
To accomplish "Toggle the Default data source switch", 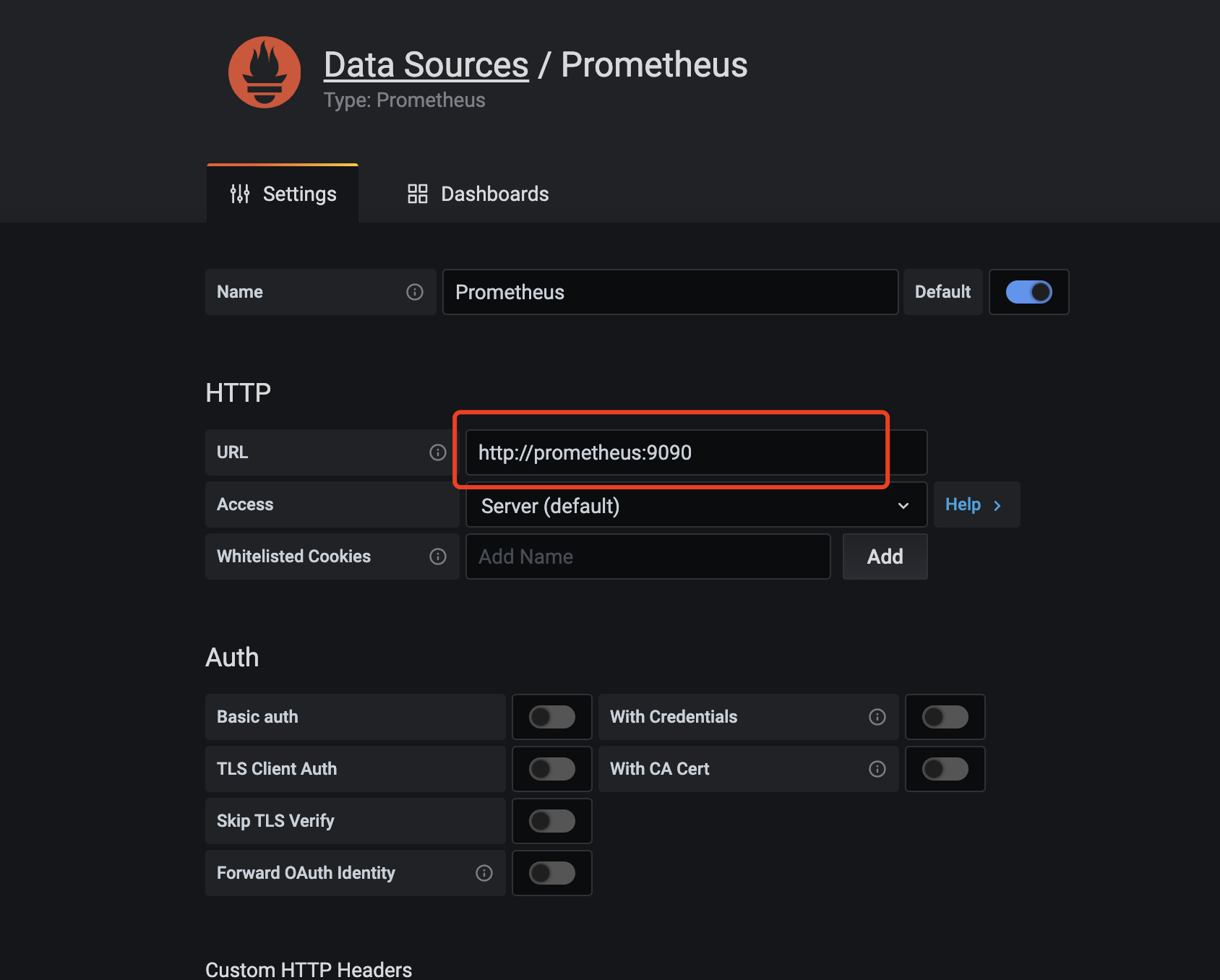I will [1028, 292].
